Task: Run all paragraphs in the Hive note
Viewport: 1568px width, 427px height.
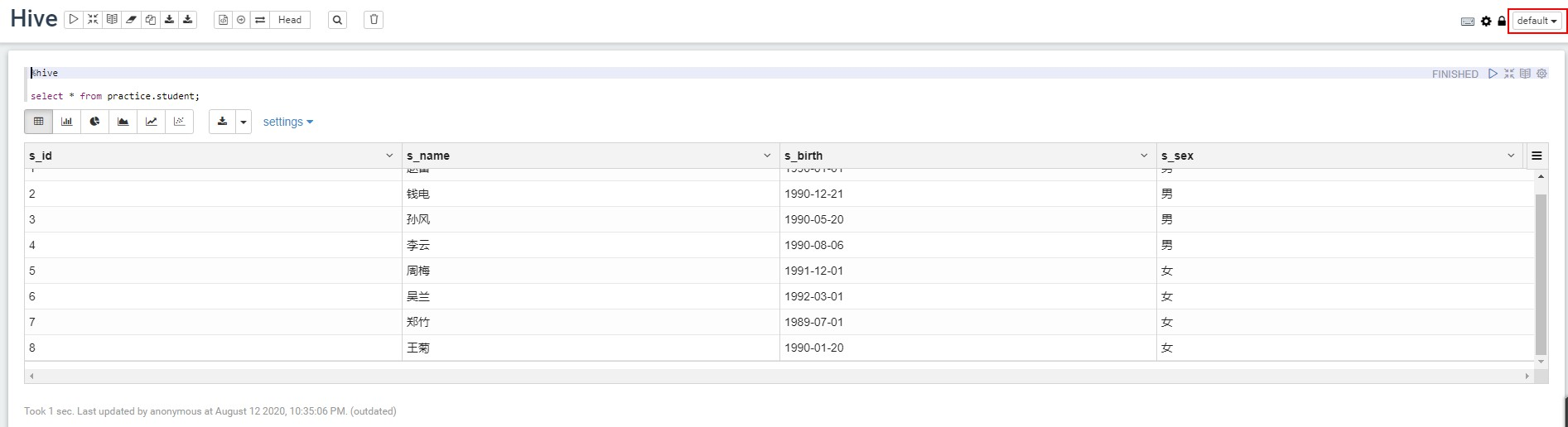Action: [74, 20]
